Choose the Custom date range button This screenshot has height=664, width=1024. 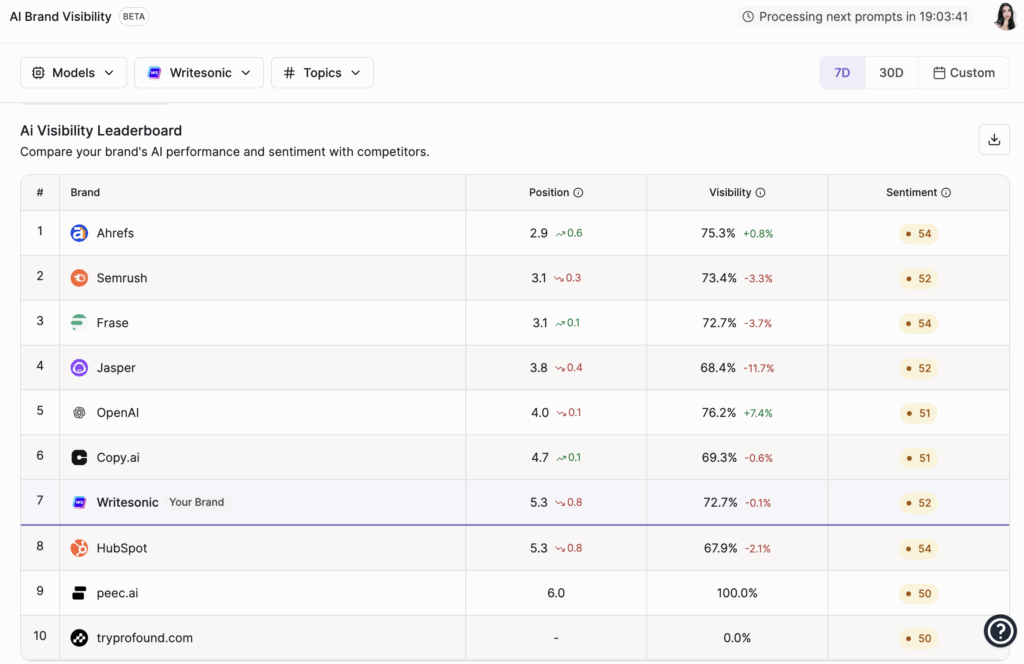click(963, 73)
